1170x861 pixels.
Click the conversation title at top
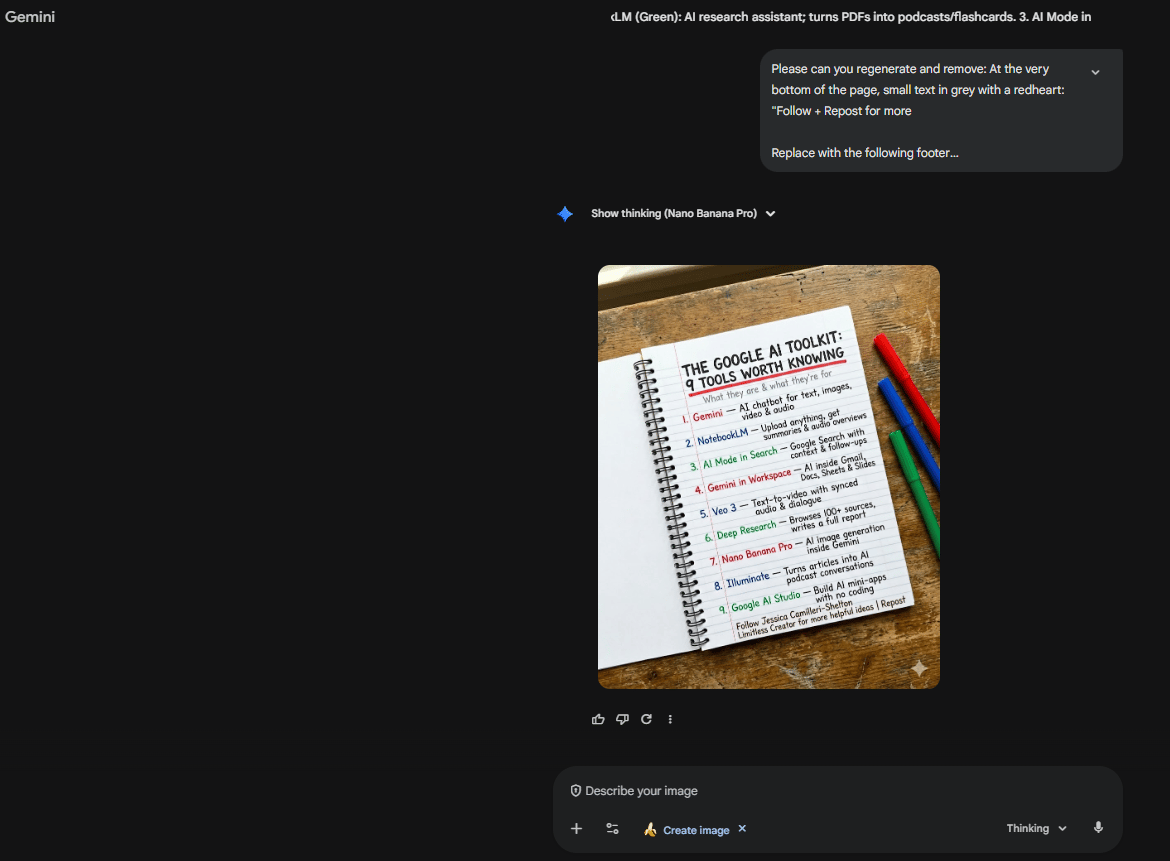click(851, 16)
